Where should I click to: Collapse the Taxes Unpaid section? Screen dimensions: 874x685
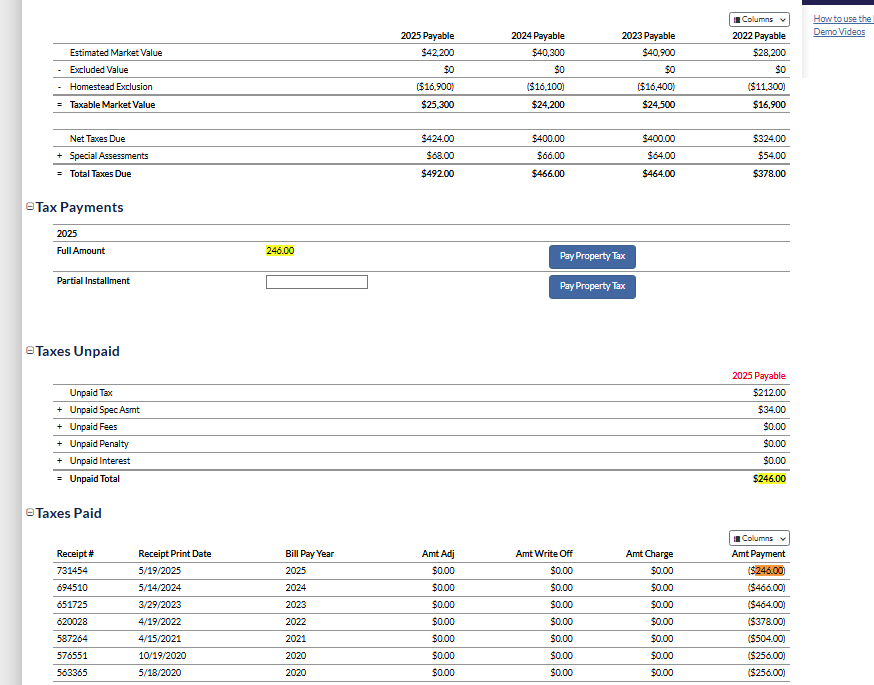point(29,352)
